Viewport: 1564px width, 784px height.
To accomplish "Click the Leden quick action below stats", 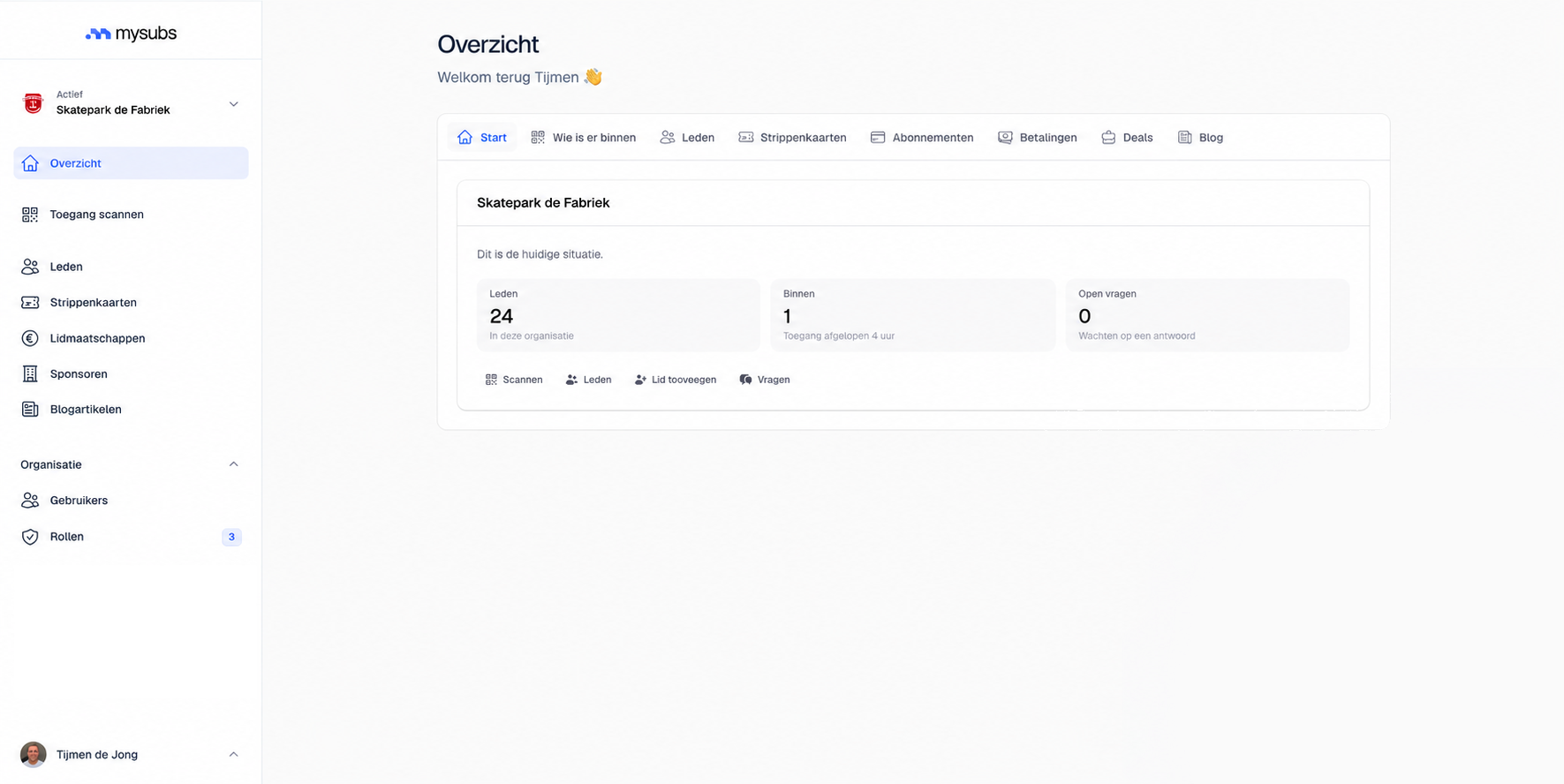I will tap(588, 380).
